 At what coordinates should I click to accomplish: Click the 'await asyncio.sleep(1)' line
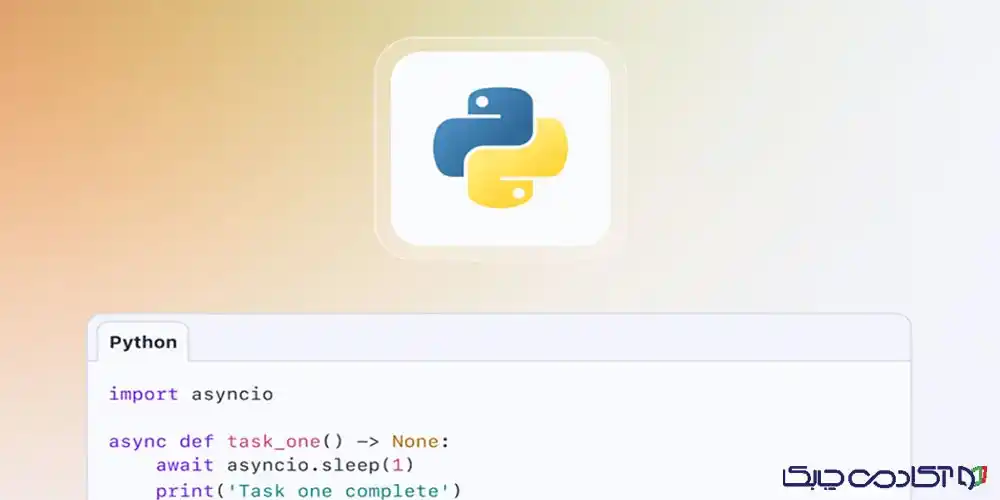tap(285, 465)
